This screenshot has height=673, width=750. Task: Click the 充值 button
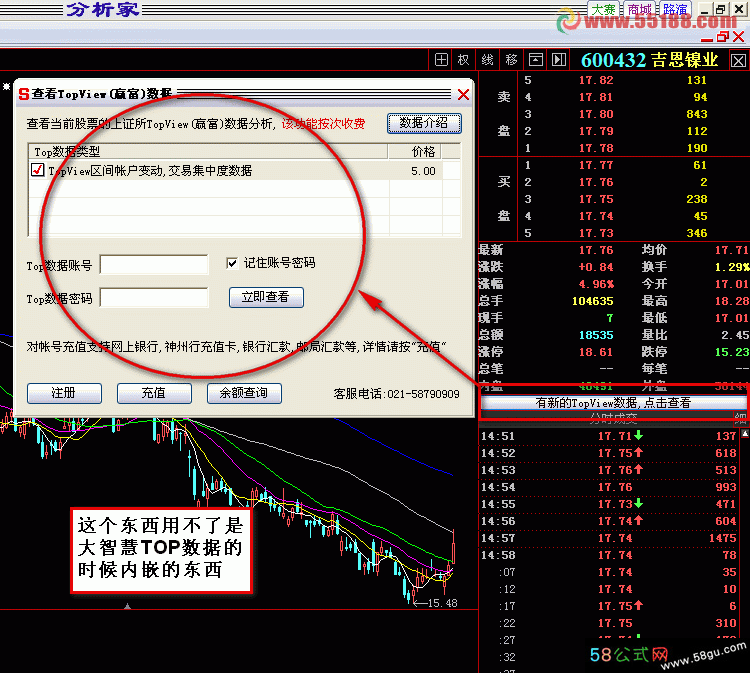click(x=154, y=393)
